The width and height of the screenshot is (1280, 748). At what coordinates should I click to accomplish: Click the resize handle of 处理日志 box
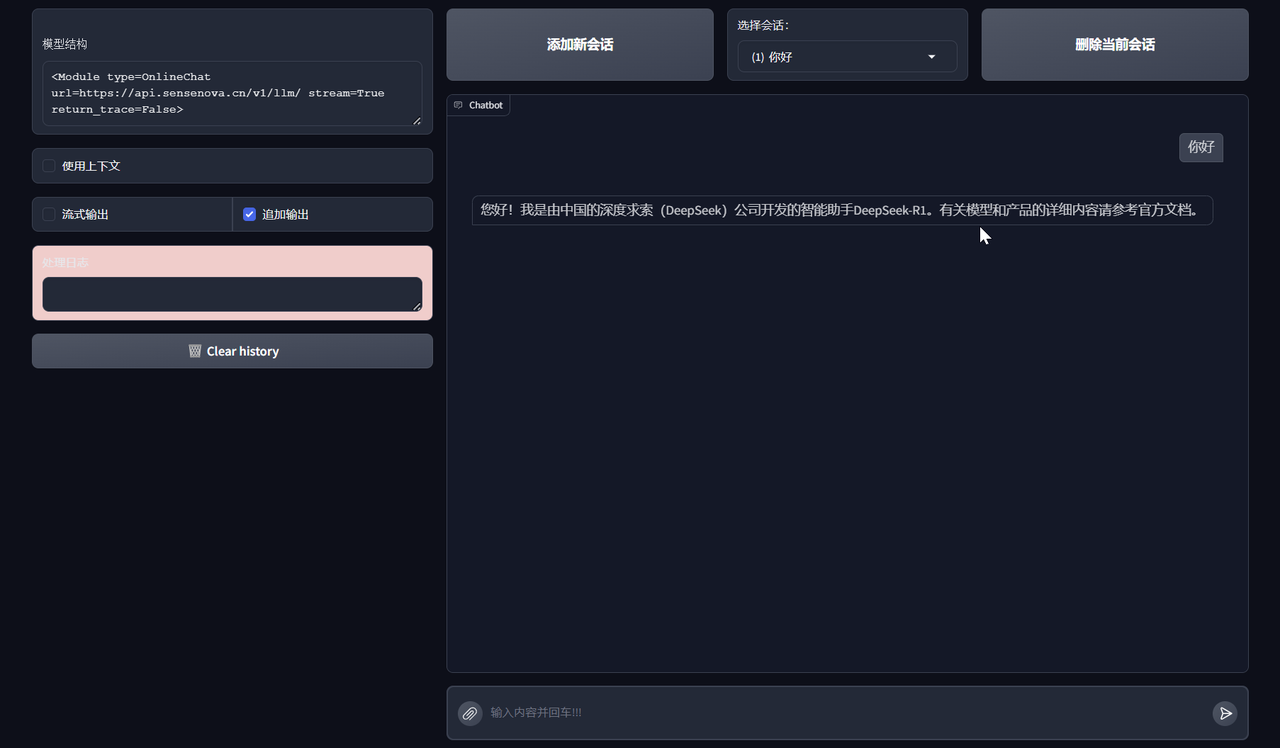tap(417, 306)
